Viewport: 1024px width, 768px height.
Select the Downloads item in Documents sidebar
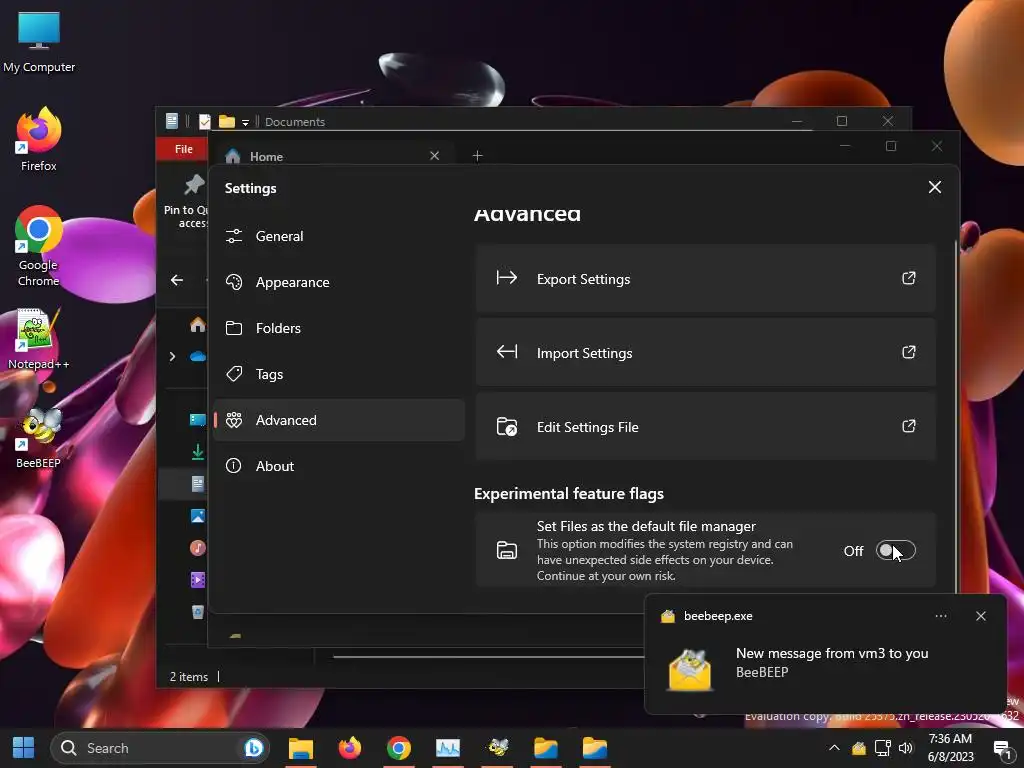click(197, 452)
